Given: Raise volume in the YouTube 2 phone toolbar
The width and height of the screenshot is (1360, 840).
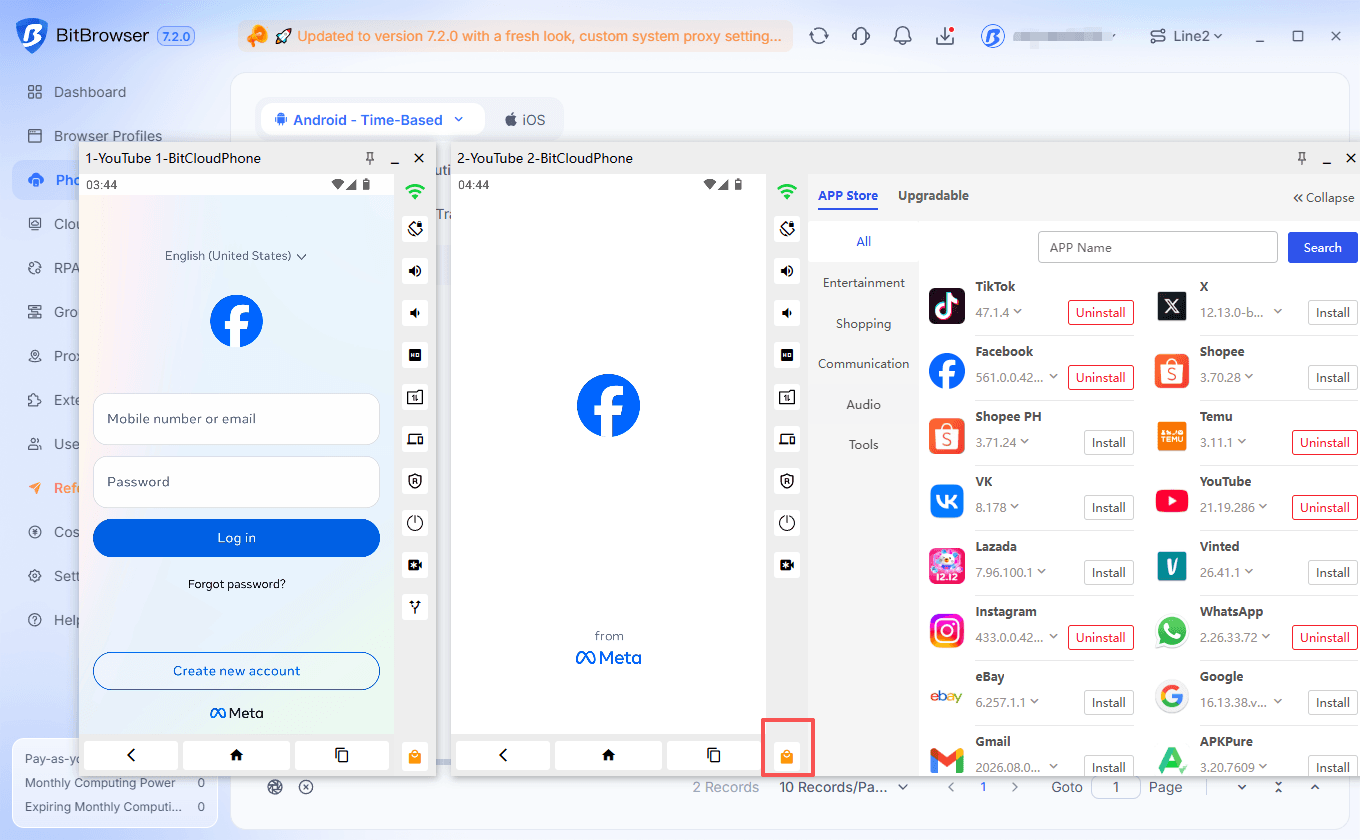Looking at the screenshot, I should [787, 271].
